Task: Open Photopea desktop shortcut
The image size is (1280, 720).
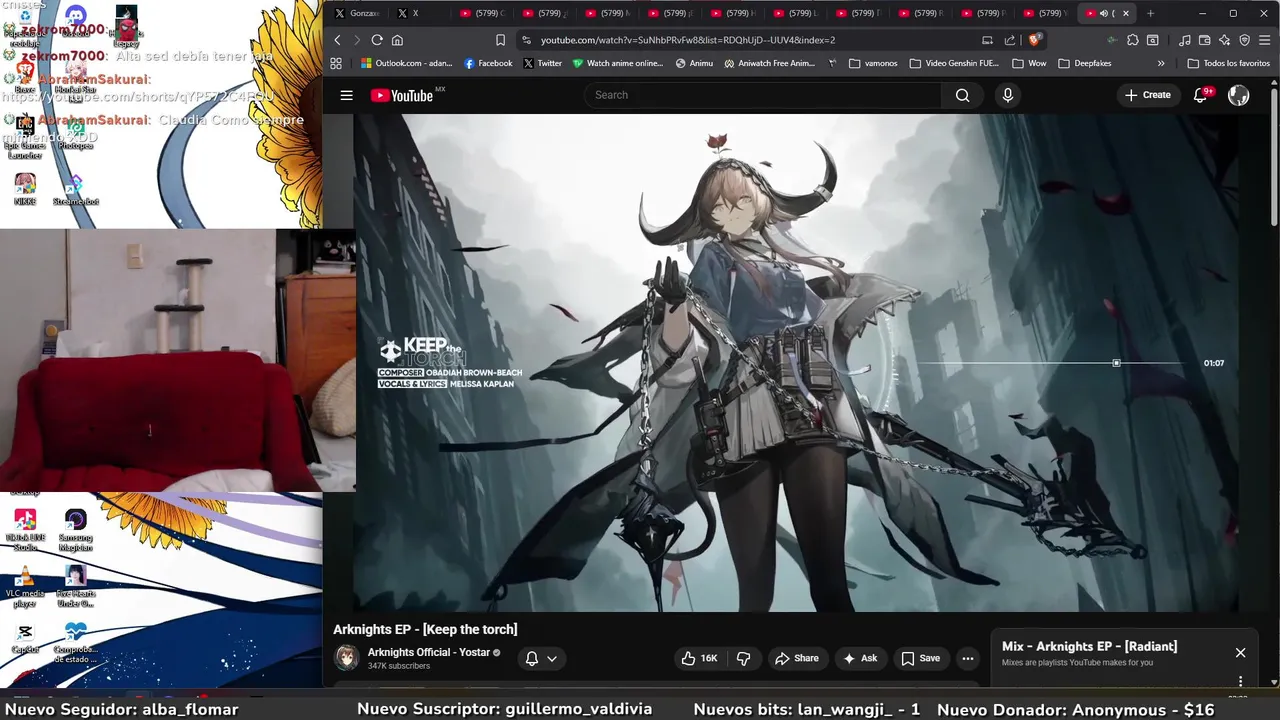Action: point(75,135)
